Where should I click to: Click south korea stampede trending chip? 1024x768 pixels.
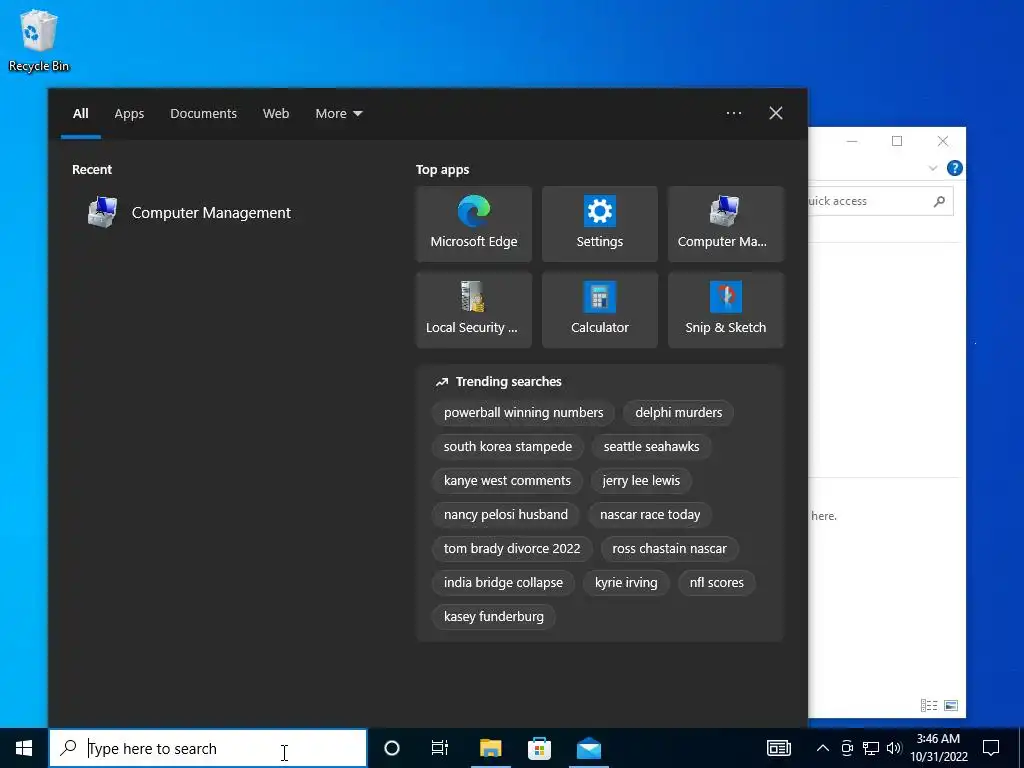click(x=507, y=447)
